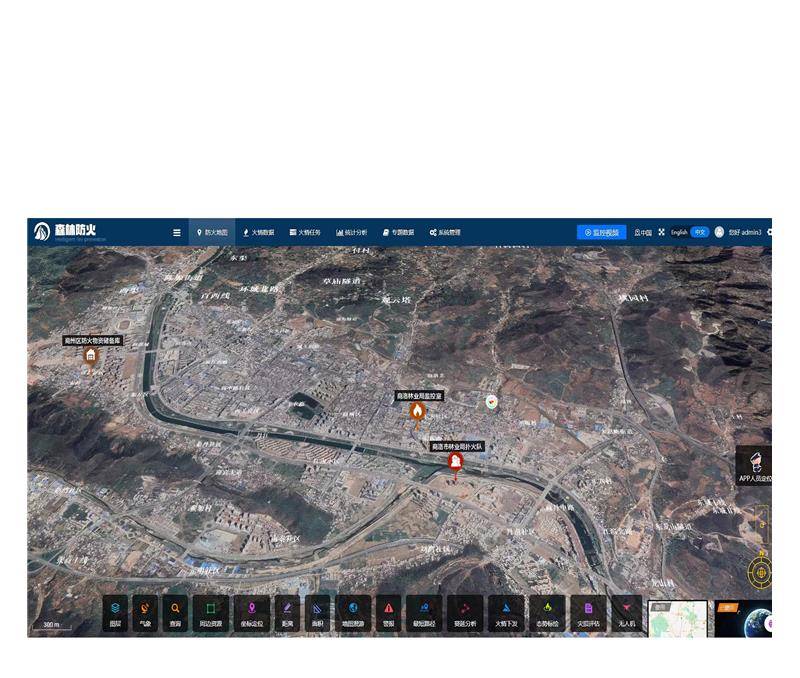Collapse the hamburger navigation menu
The height and width of the screenshot is (678, 800).
pos(177,233)
